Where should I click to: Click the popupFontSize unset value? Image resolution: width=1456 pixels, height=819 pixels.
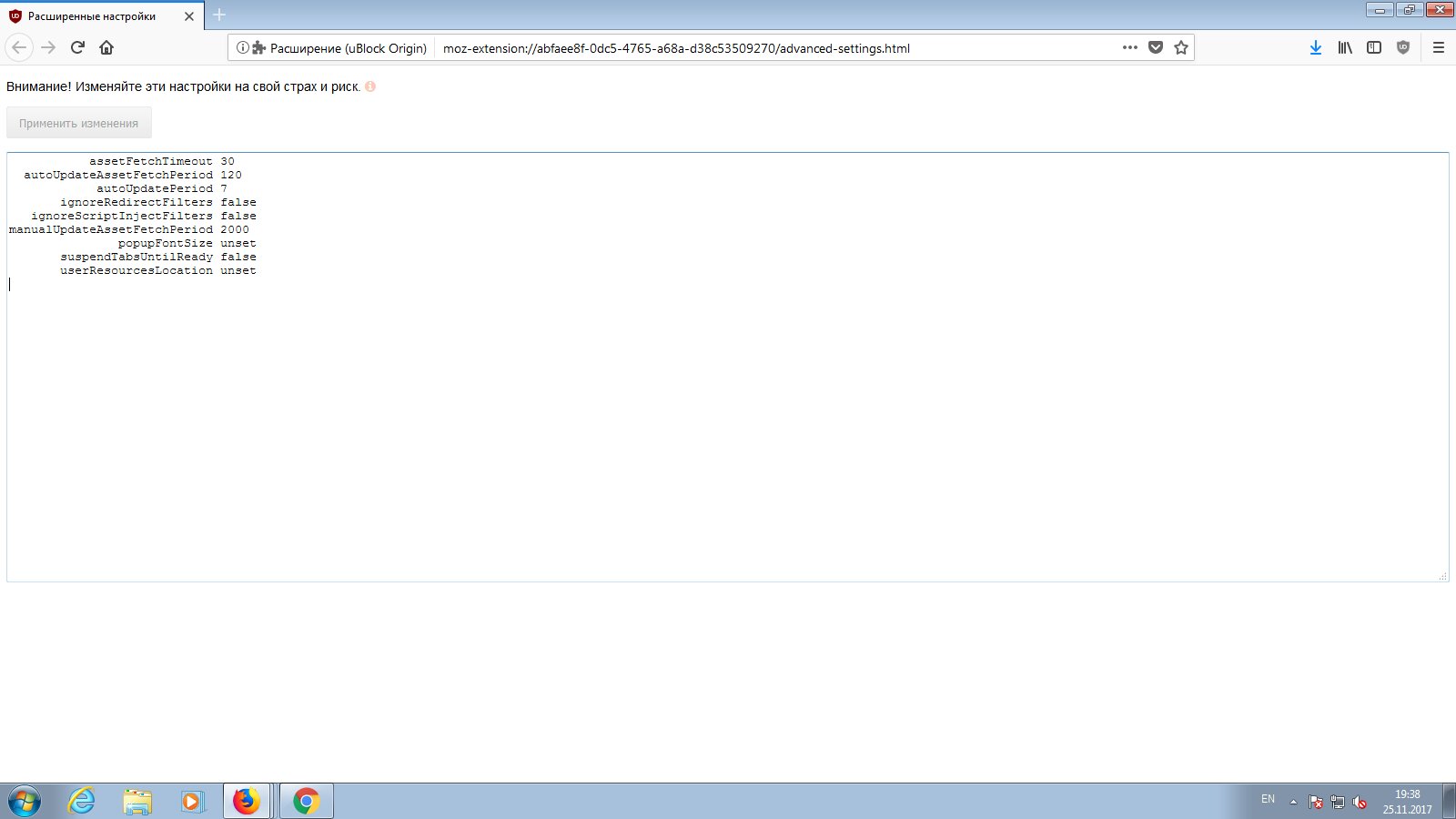[x=238, y=243]
